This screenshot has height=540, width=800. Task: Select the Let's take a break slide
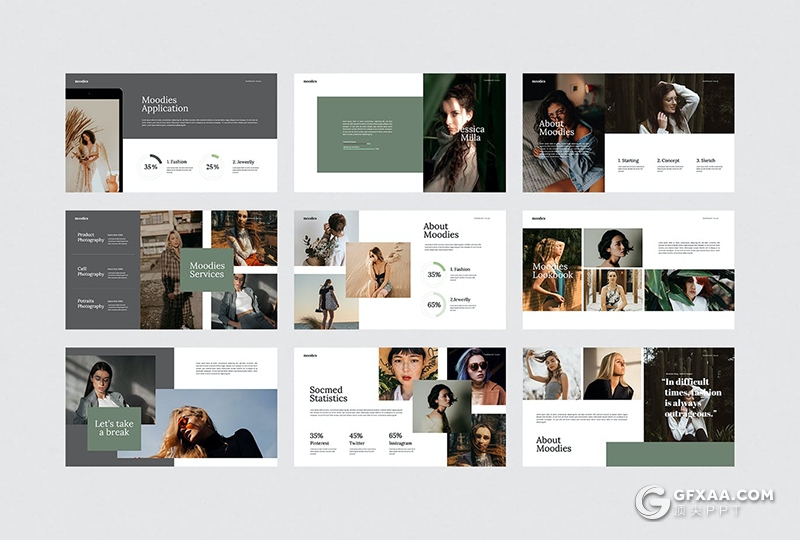171,406
